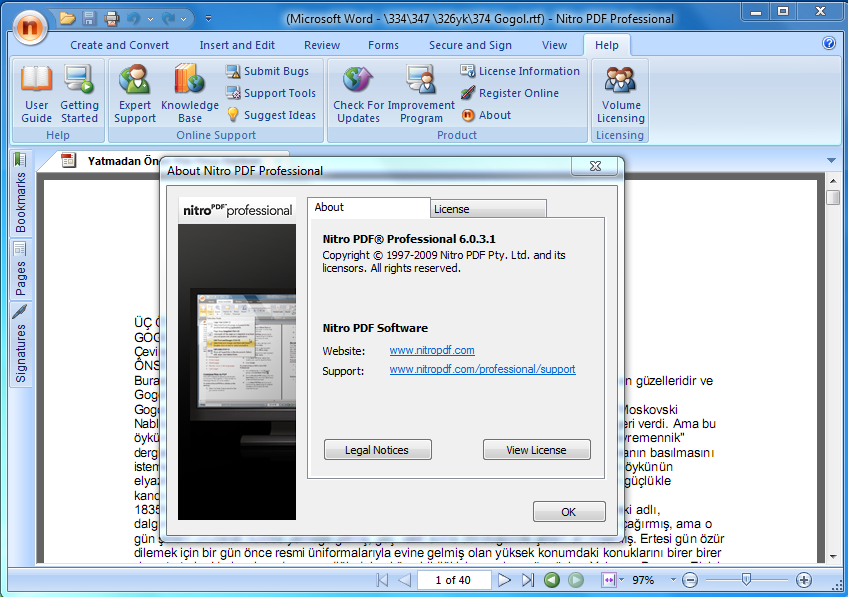The height and width of the screenshot is (597, 848).
Task: Check For Updates
Action: click(x=356, y=90)
